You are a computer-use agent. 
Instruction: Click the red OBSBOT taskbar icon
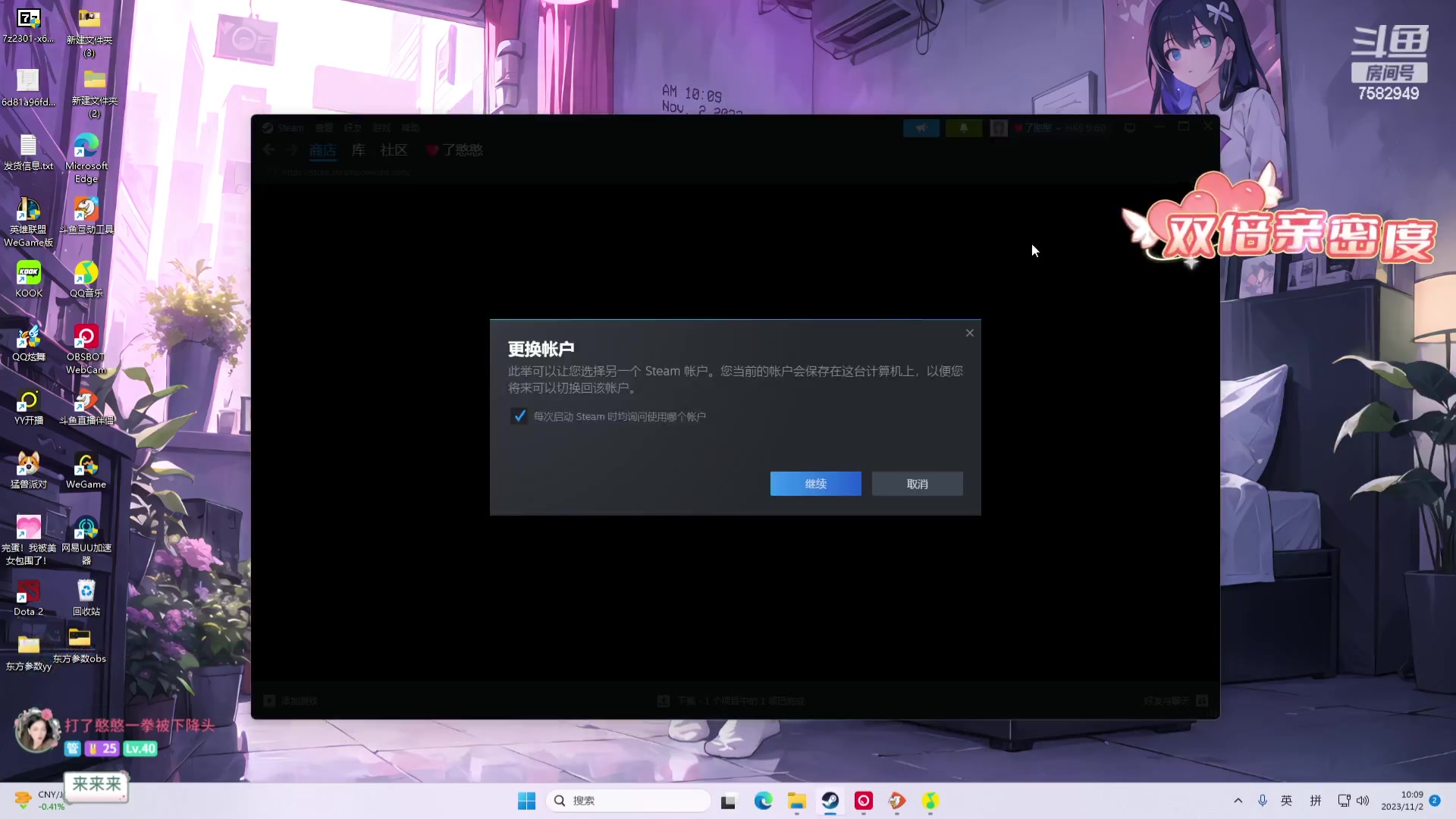pyautogui.click(x=864, y=801)
